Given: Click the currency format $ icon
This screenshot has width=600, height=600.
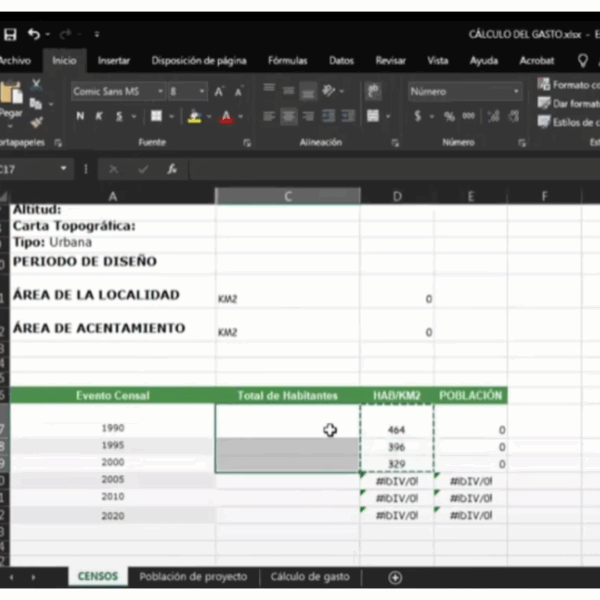Looking at the screenshot, I should click(x=418, y=117).
